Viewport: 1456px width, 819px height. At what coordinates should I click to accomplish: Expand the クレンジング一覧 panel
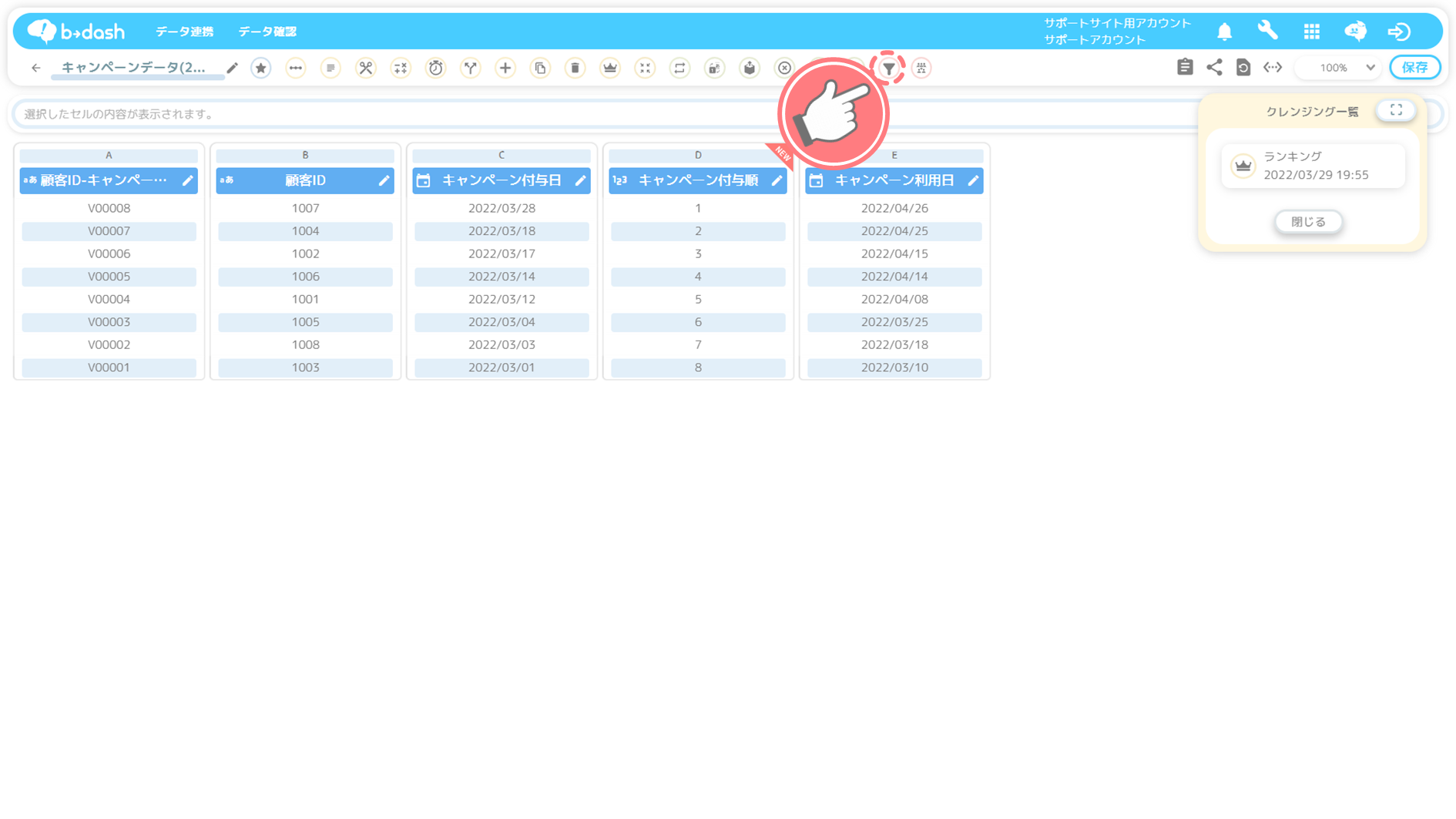(1396, 110)
